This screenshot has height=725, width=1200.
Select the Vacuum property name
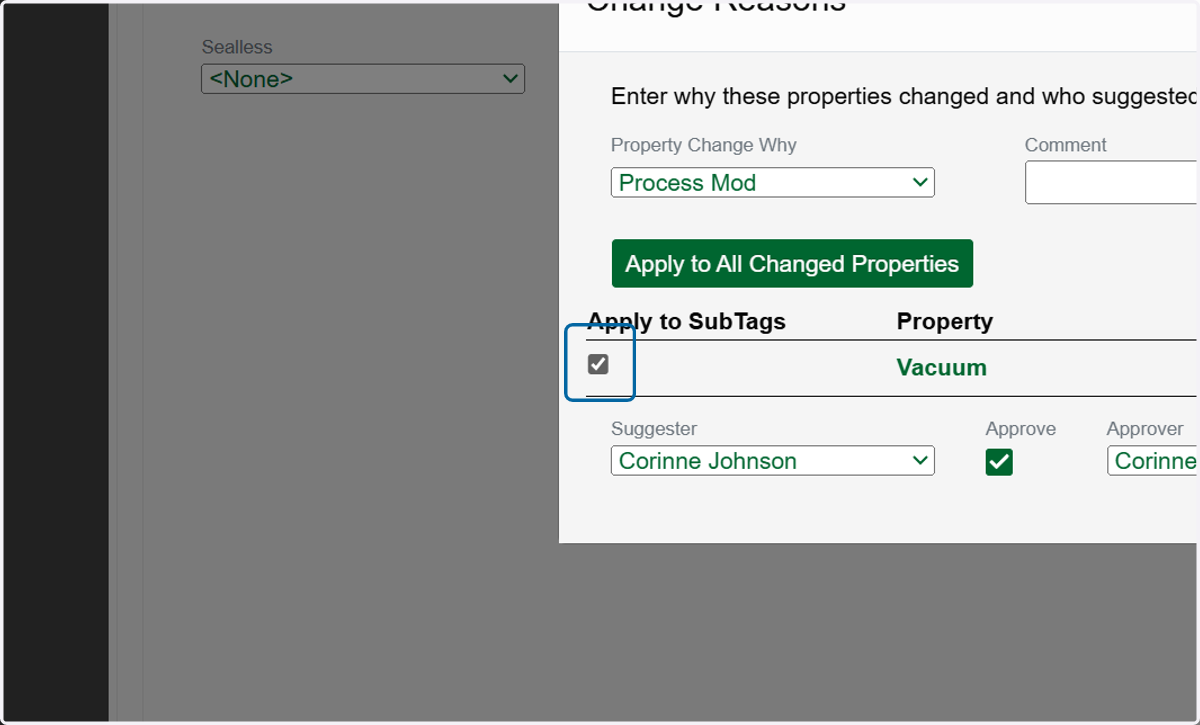pyautogui.click(x=941, y=367)
